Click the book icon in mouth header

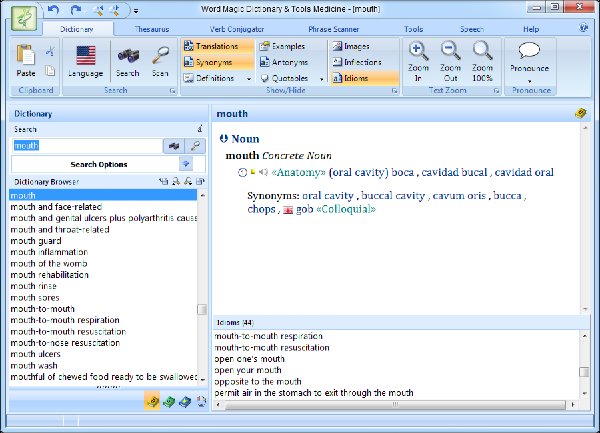click(580, 114)
